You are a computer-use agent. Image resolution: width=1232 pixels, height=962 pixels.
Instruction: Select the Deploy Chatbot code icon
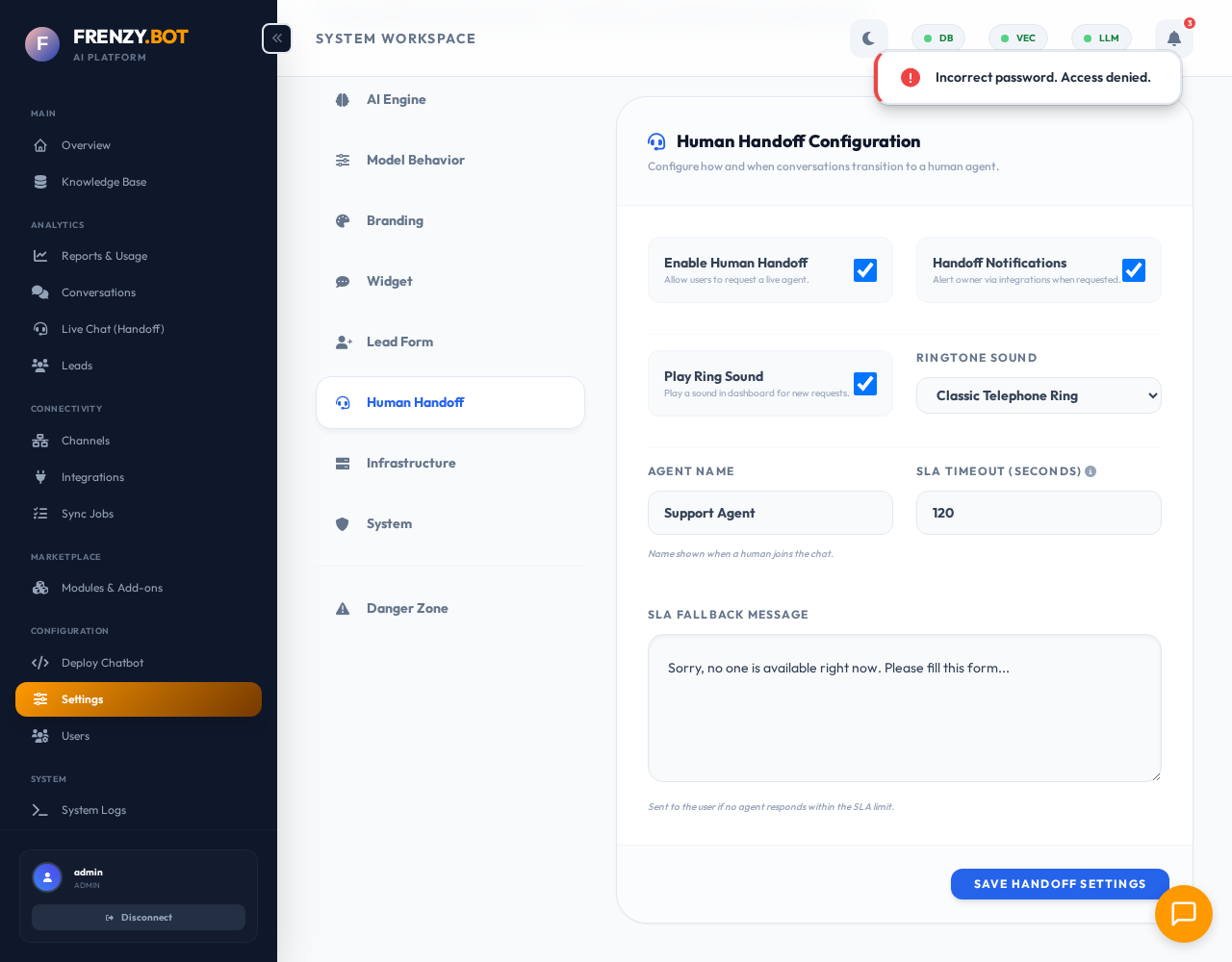pos(39,663)
